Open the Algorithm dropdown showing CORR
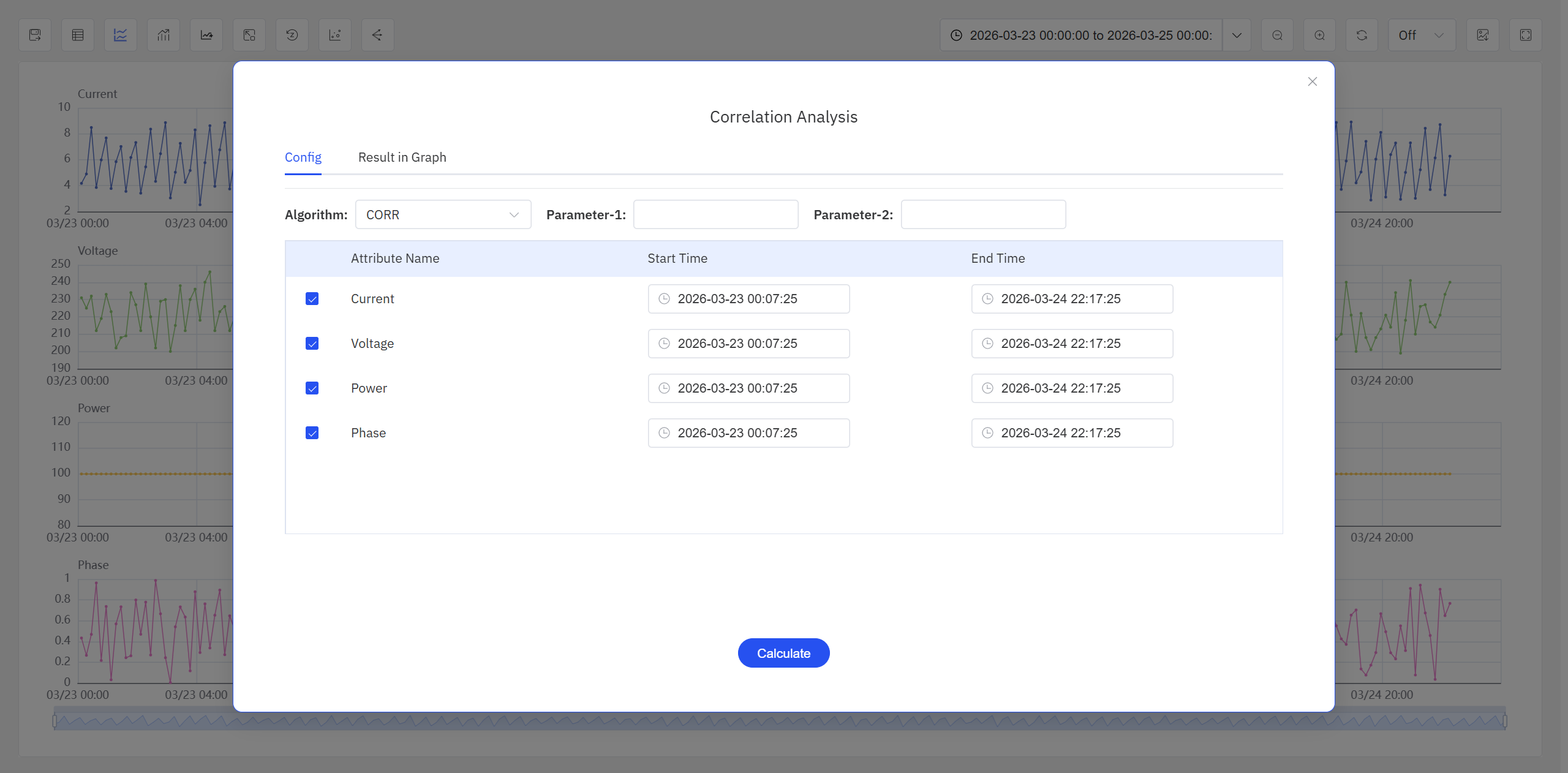 tap(443, 214)
